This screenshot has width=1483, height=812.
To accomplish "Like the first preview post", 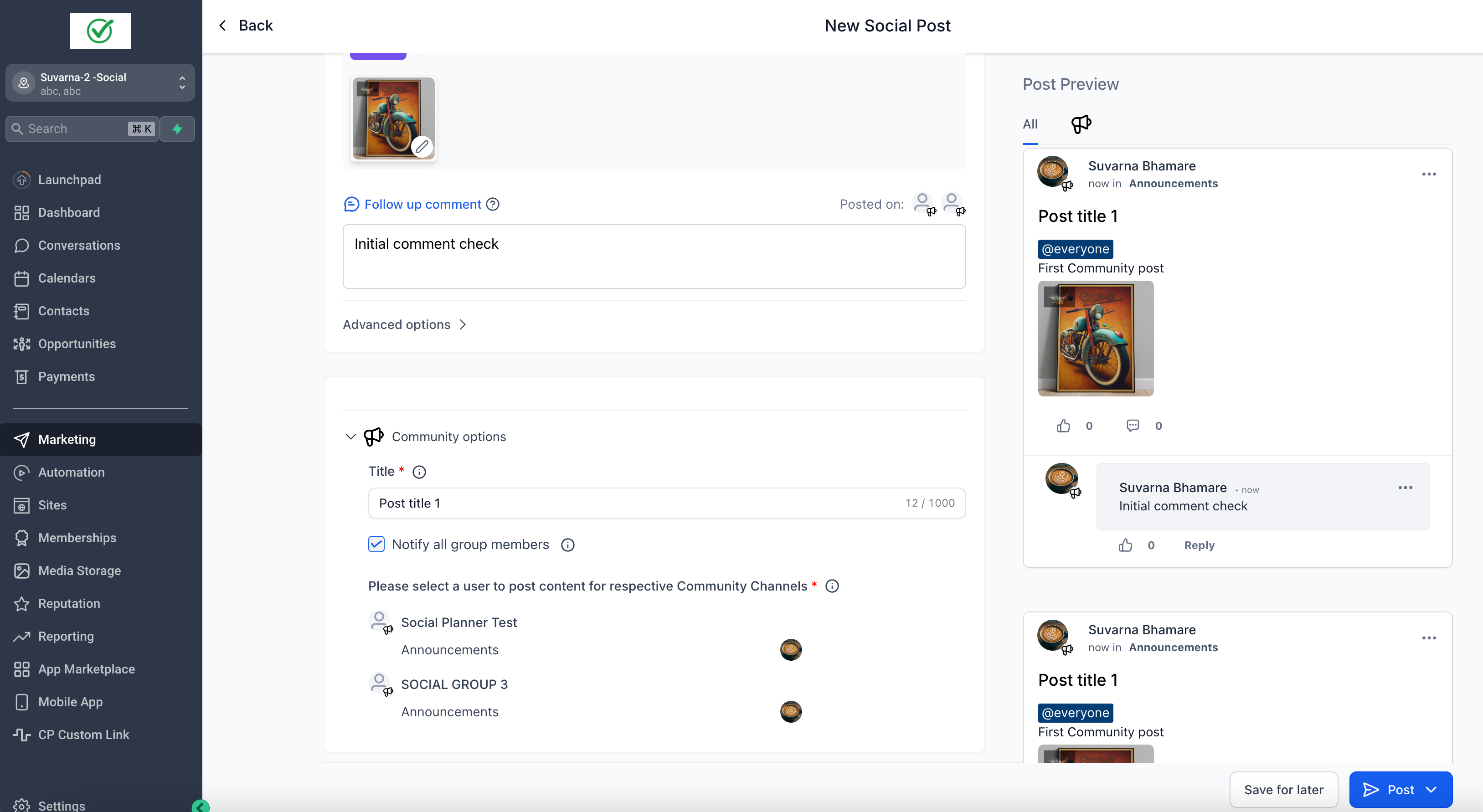I will coord(1063,426).
